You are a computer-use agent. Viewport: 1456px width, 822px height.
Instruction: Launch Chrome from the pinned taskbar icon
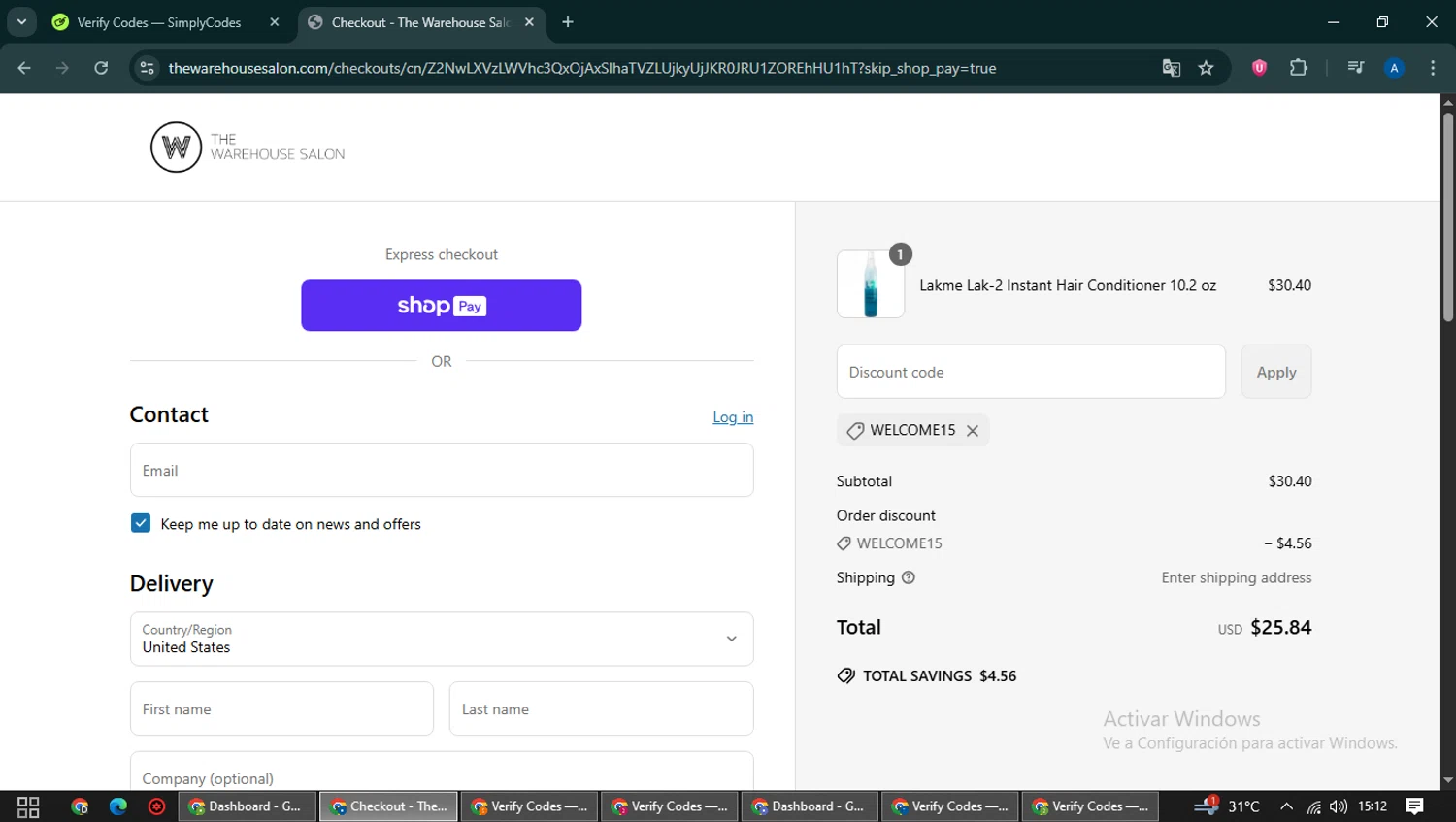point(80,806)
